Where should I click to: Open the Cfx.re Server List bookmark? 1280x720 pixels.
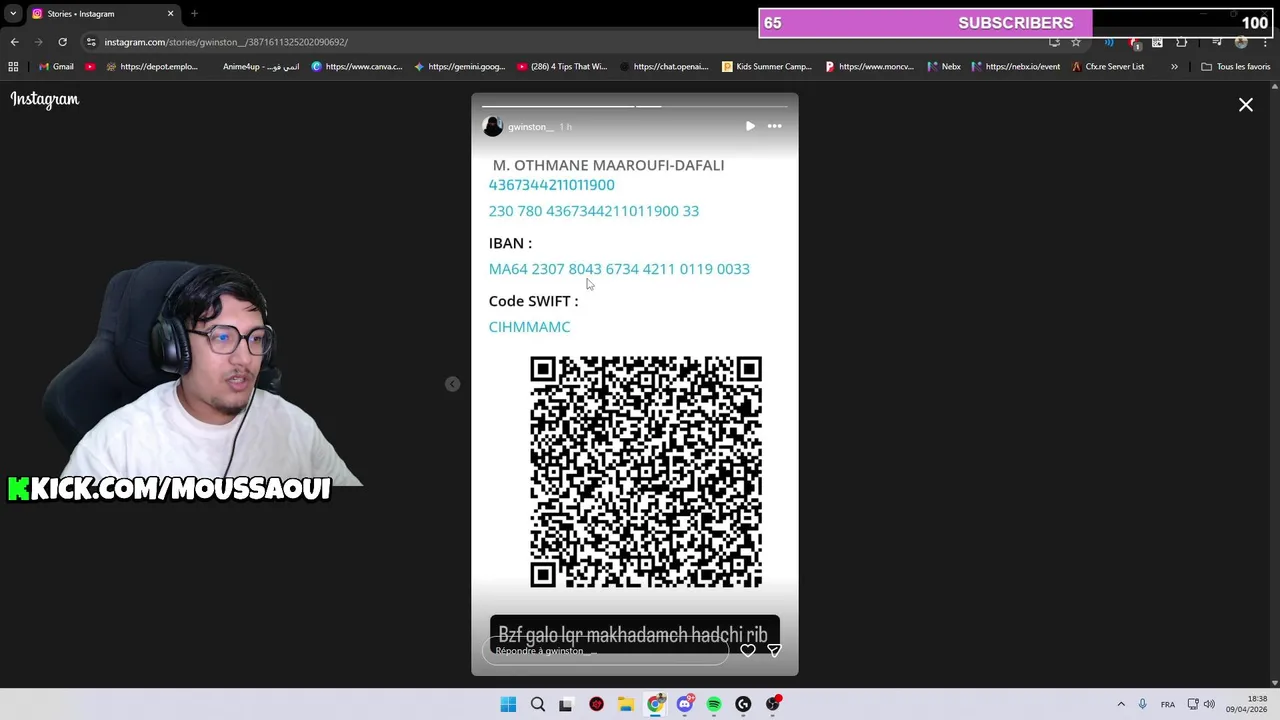pos(1107,67)
